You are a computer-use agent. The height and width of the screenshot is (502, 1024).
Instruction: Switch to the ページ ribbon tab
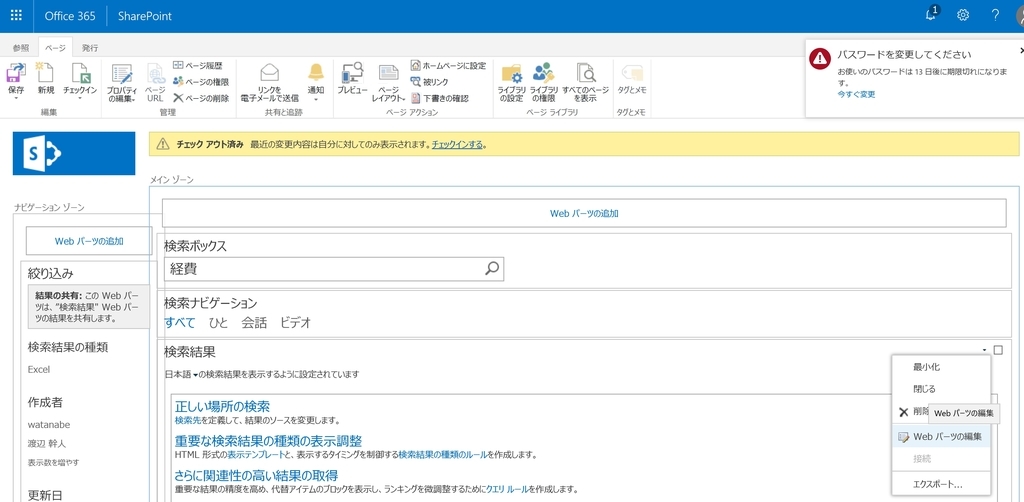click(x=55, y=48)
